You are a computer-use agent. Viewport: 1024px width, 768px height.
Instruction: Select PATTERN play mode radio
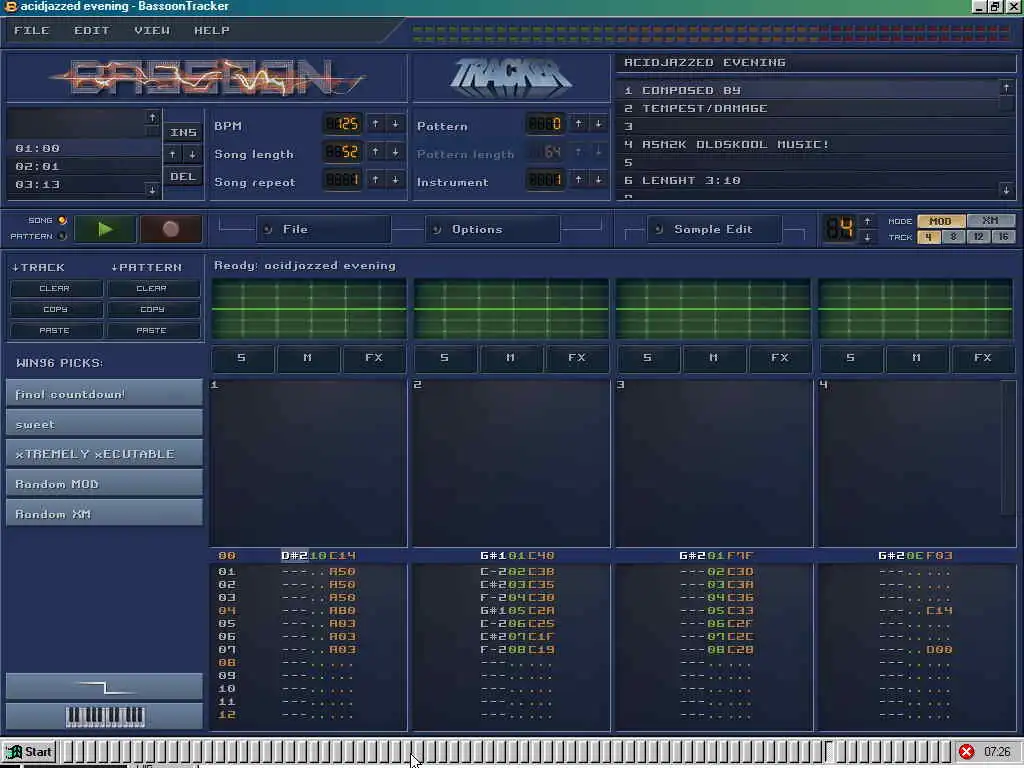[x=63, y=236]
